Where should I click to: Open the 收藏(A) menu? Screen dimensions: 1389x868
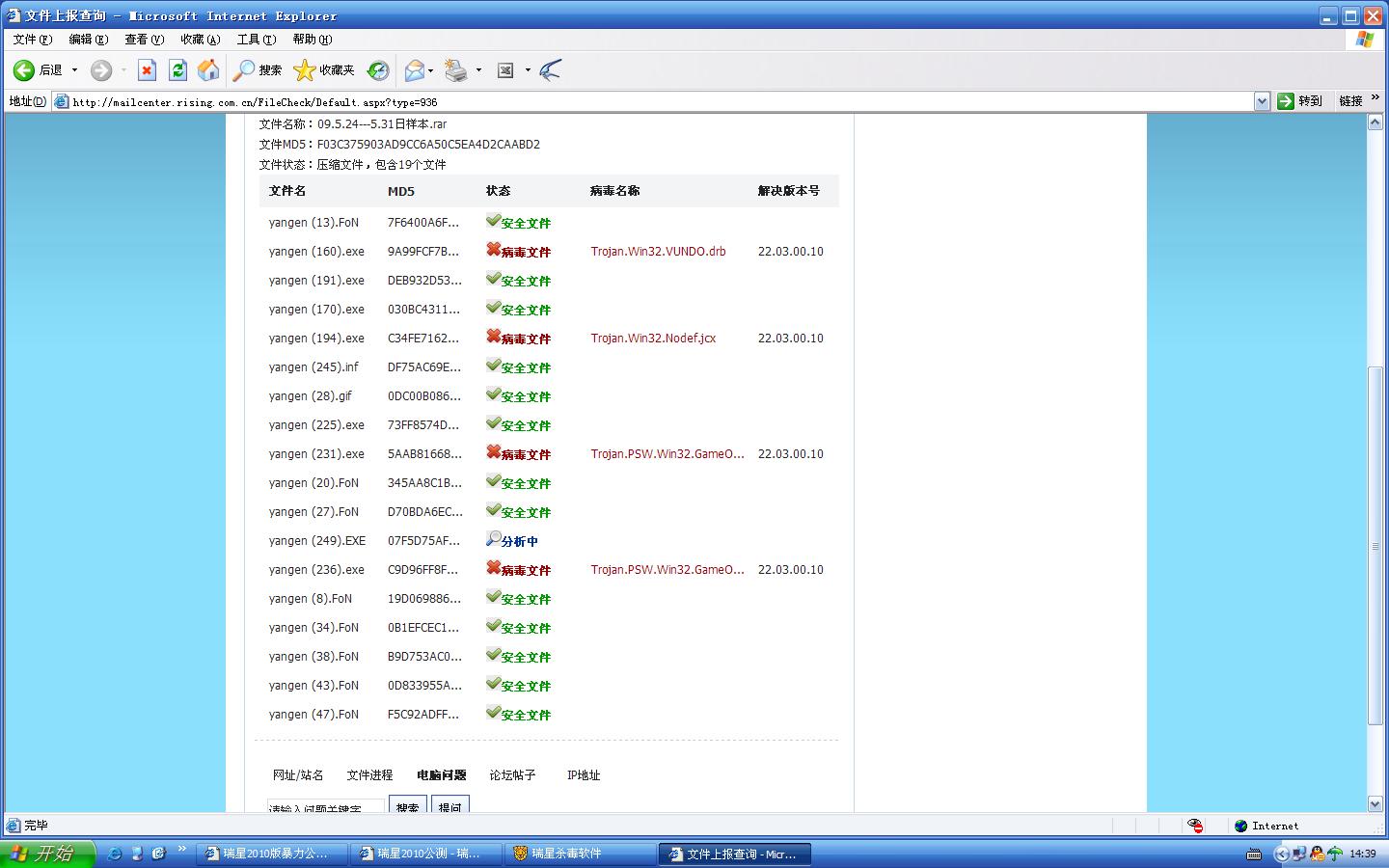pos(201,40)
